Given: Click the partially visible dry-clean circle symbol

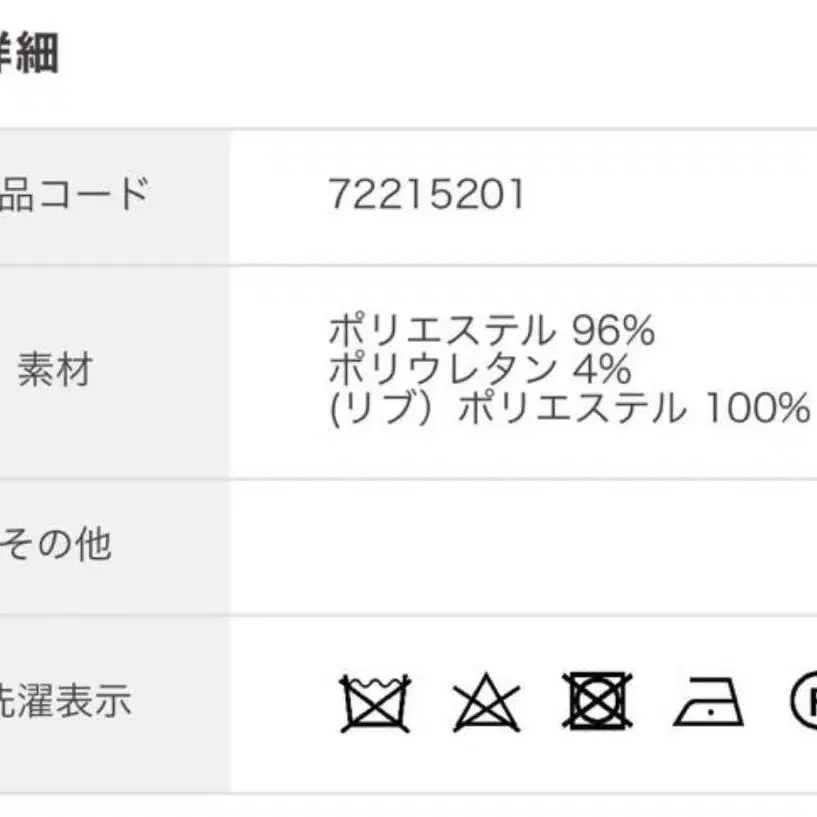Looking at the screenshot, I should (804, 700).
